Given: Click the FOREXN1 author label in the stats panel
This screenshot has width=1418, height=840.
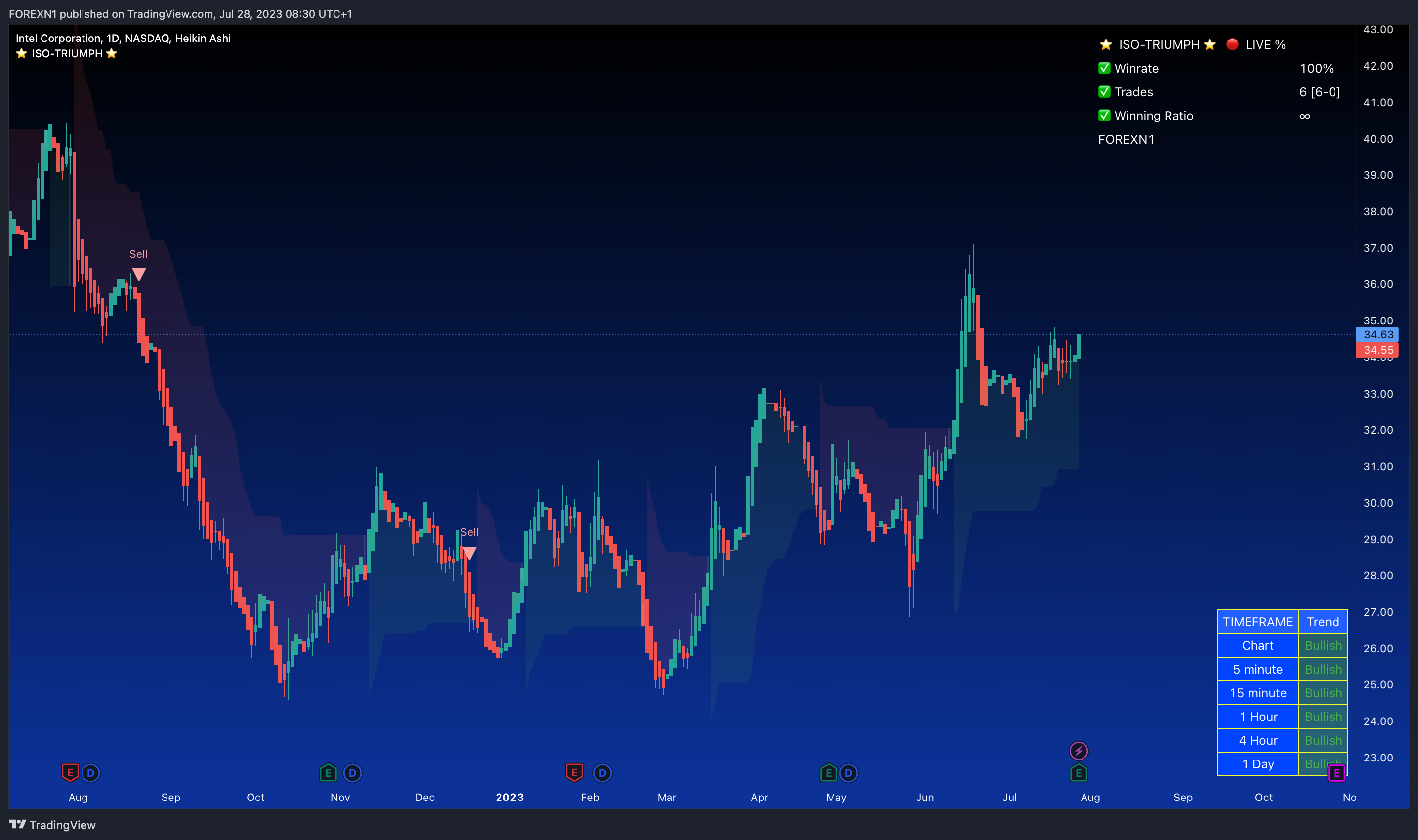Looking at the screenshot, I should coord(1126,139).
